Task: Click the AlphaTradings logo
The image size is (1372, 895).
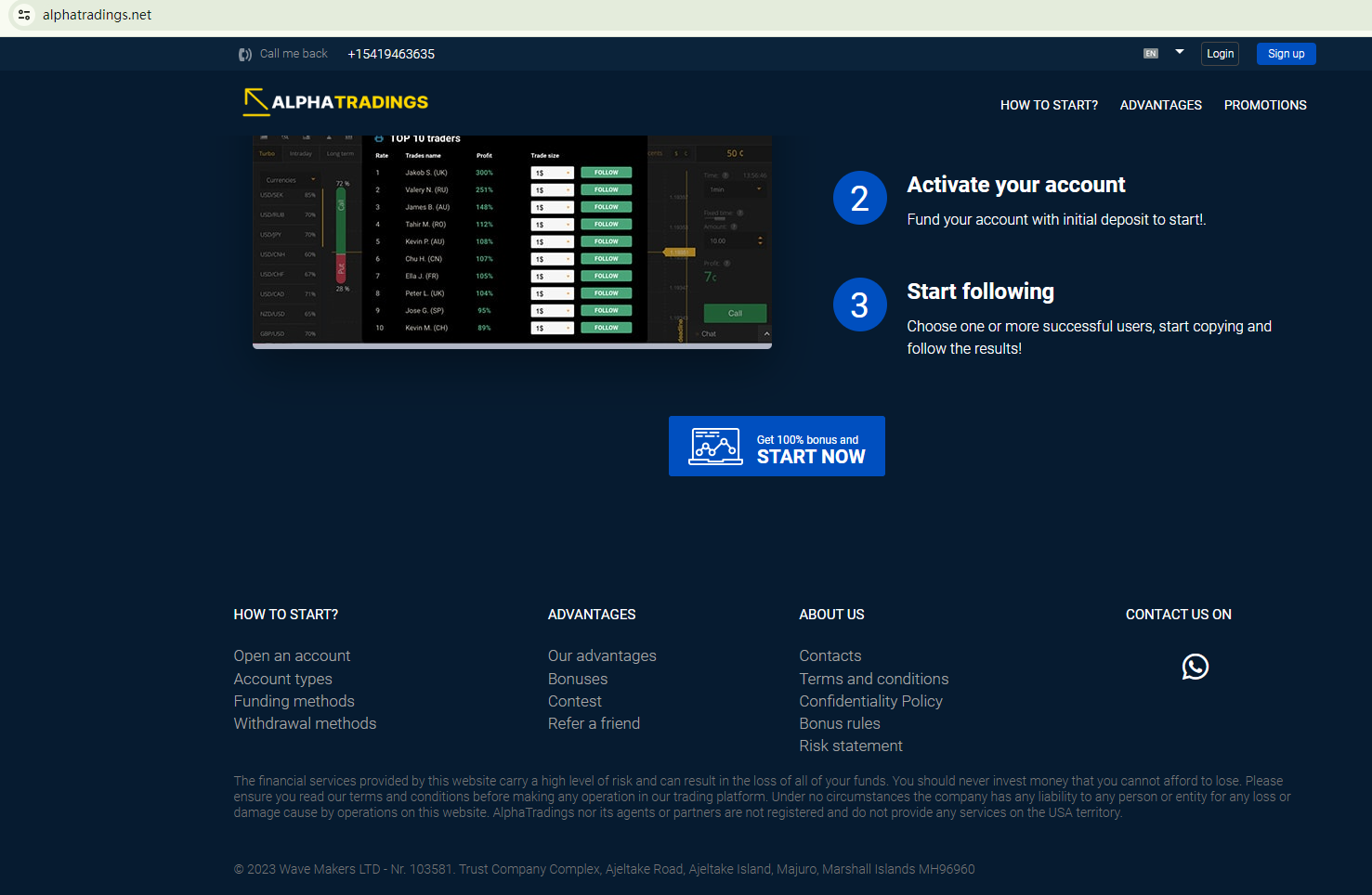Action: pos(335,102)
